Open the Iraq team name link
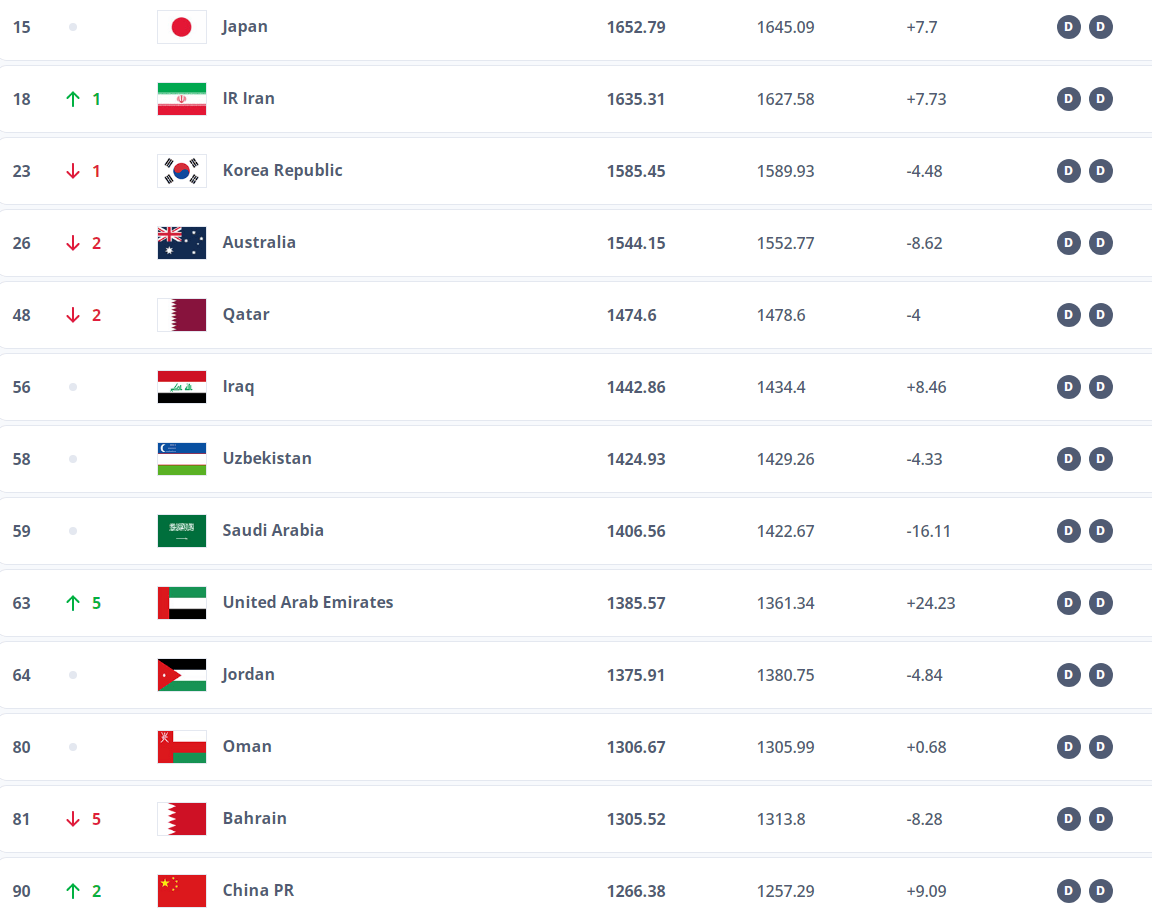1152x921 pixels. point(238,386)
